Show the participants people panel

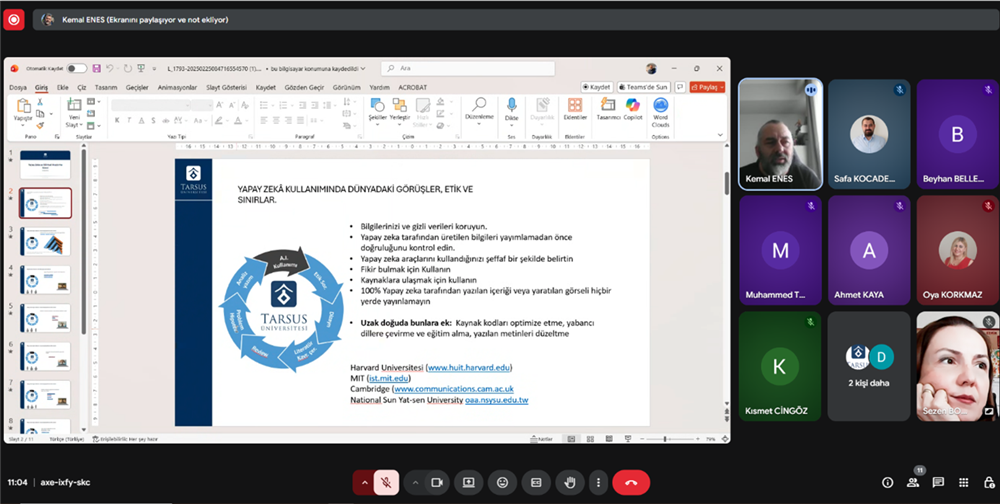point(913,482)
